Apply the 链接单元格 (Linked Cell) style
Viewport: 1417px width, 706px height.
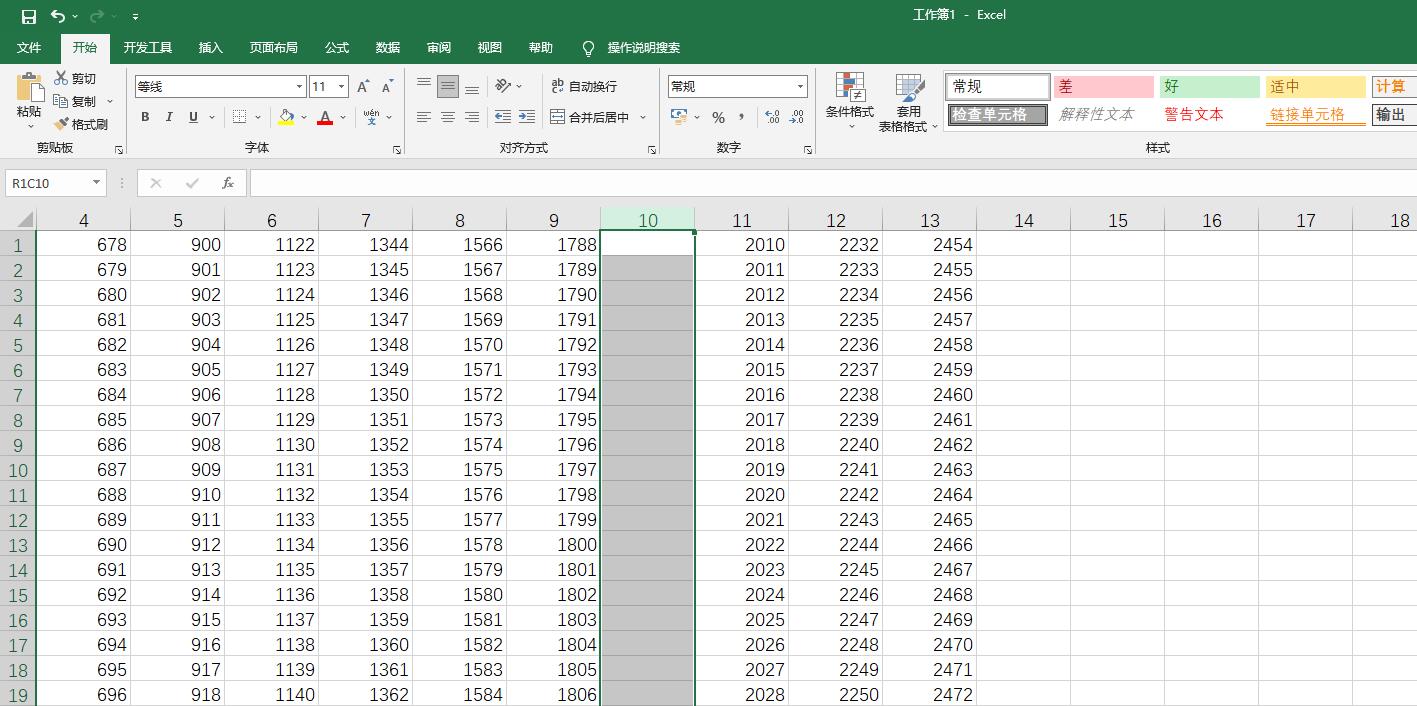point(1316,115)
